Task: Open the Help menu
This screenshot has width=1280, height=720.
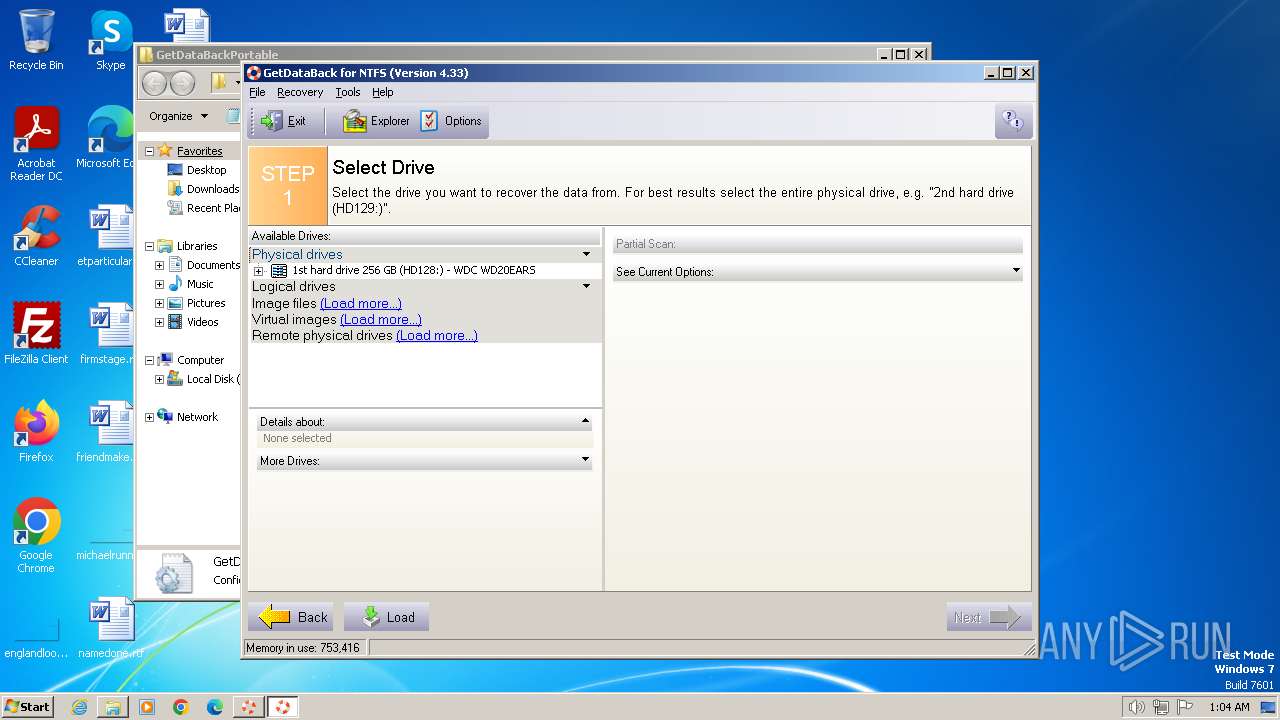Action: click(383, 92)
